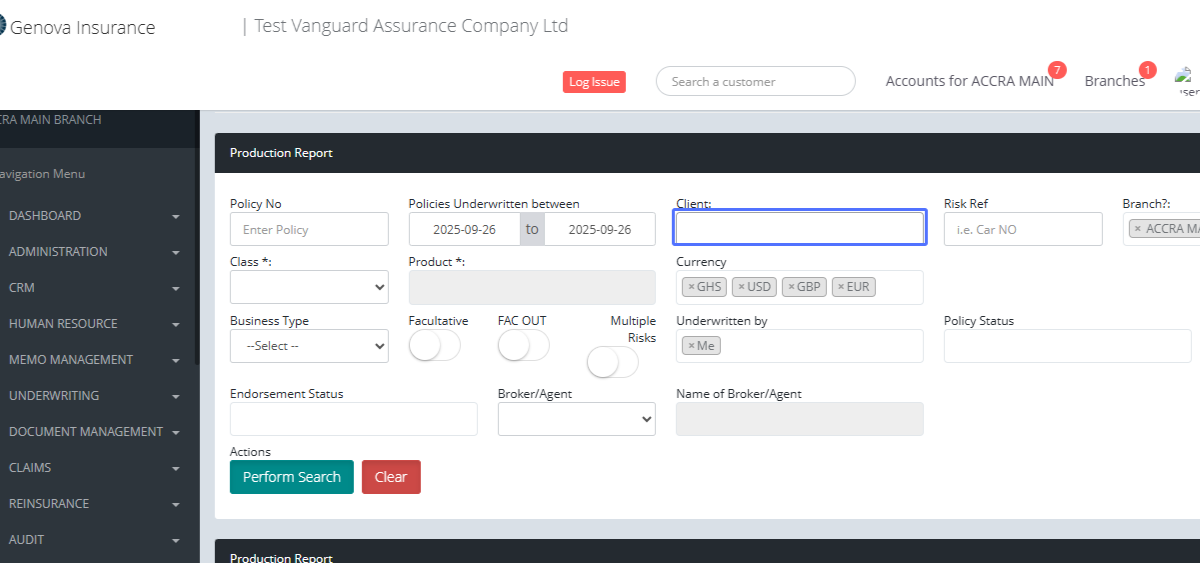Remove the EUR currency tag
The width and height of the screenshot is (1200, 563).
pyautogui.click(x=841, y=287)
